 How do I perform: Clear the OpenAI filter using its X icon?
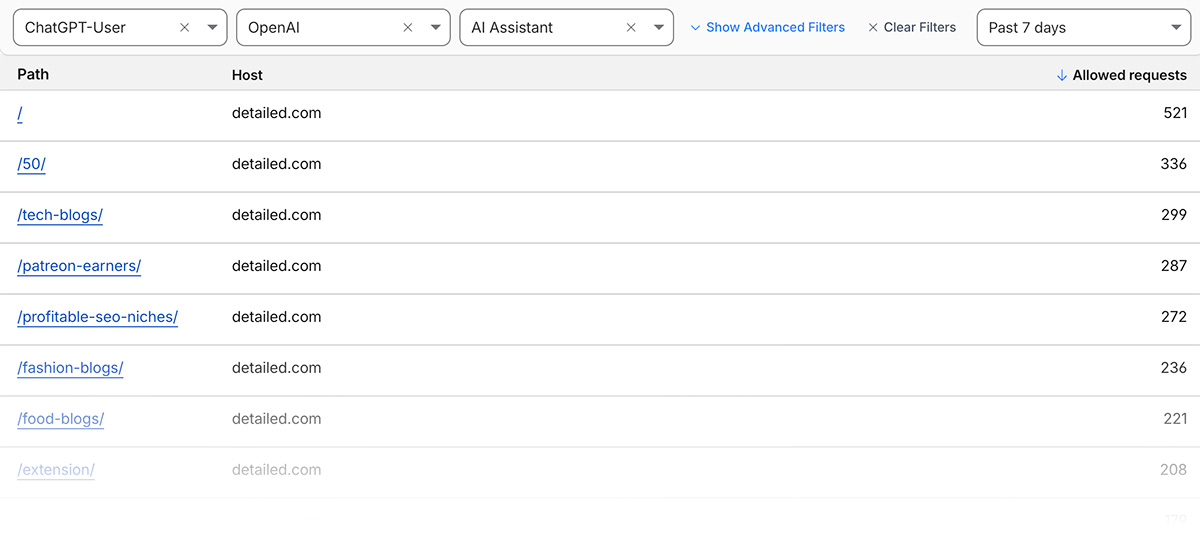click(x=408, y=28)
